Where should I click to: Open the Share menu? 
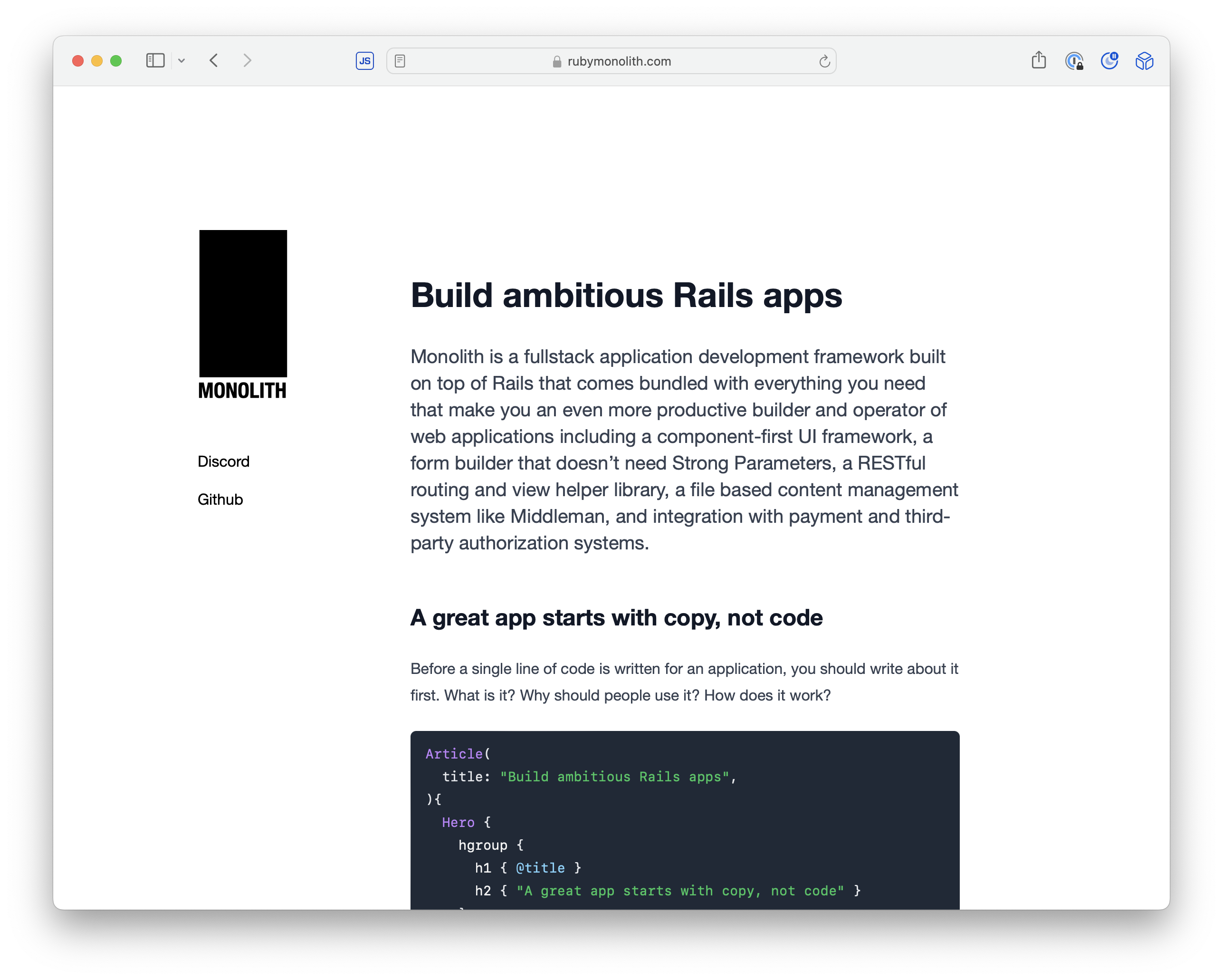1039,60
